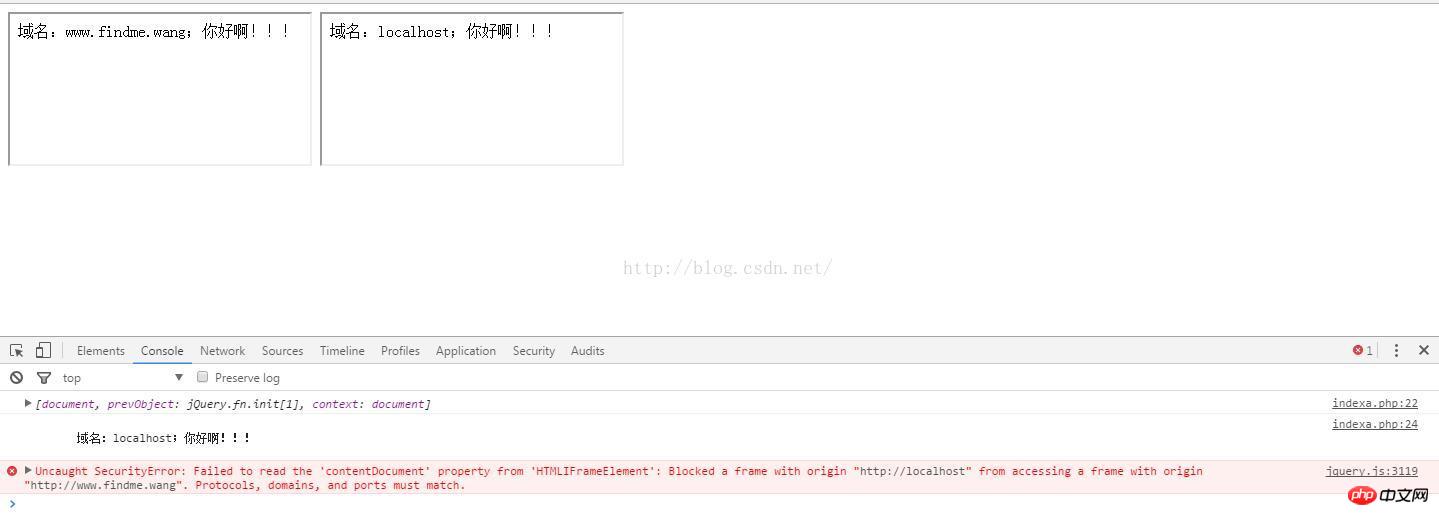The image size is (1439, 515).
Task: Toggle the device toolbar icon
Action: click(x=43, y=350)
